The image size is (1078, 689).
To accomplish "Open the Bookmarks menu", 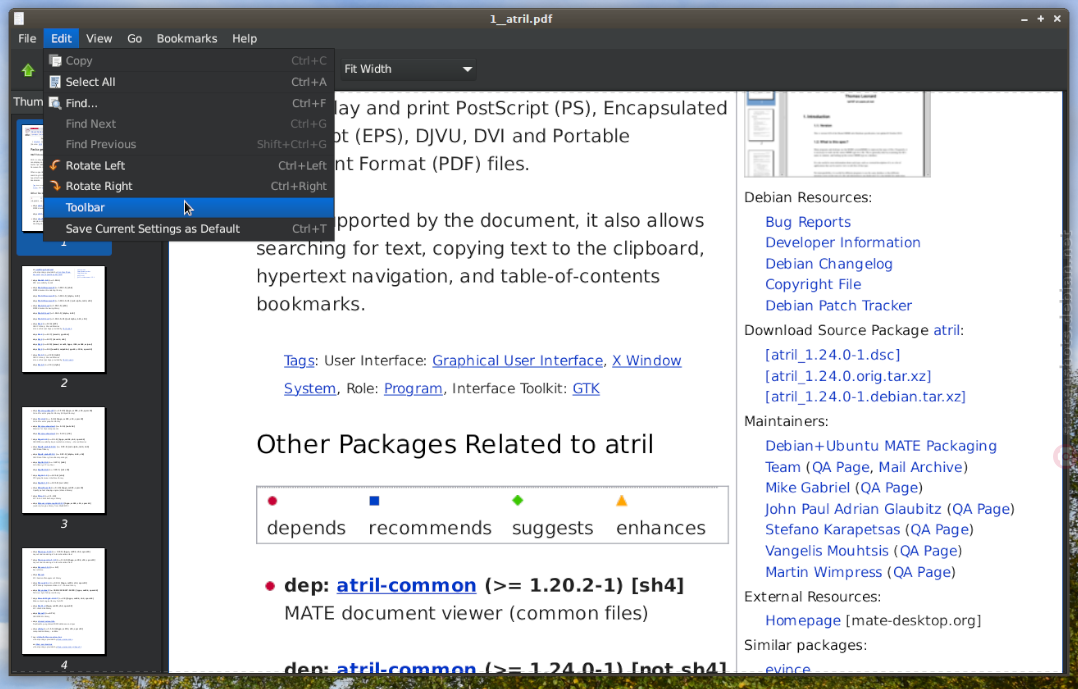I will click(187, 39).
